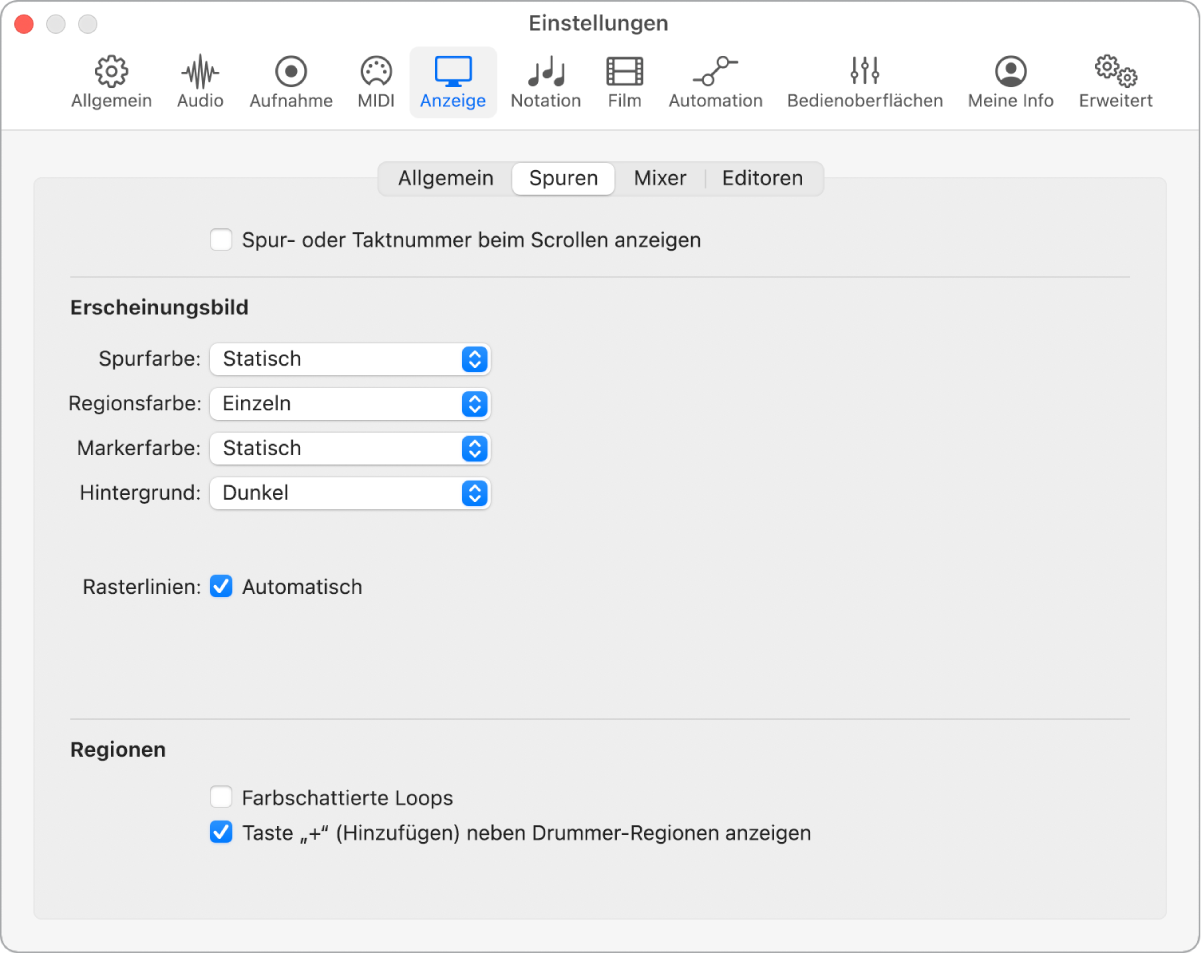The height and width of the screenshot is (955, 1202).
Task: Disable Rasterlinien Automatisch checkbox
Action: [x=221, y=587]
